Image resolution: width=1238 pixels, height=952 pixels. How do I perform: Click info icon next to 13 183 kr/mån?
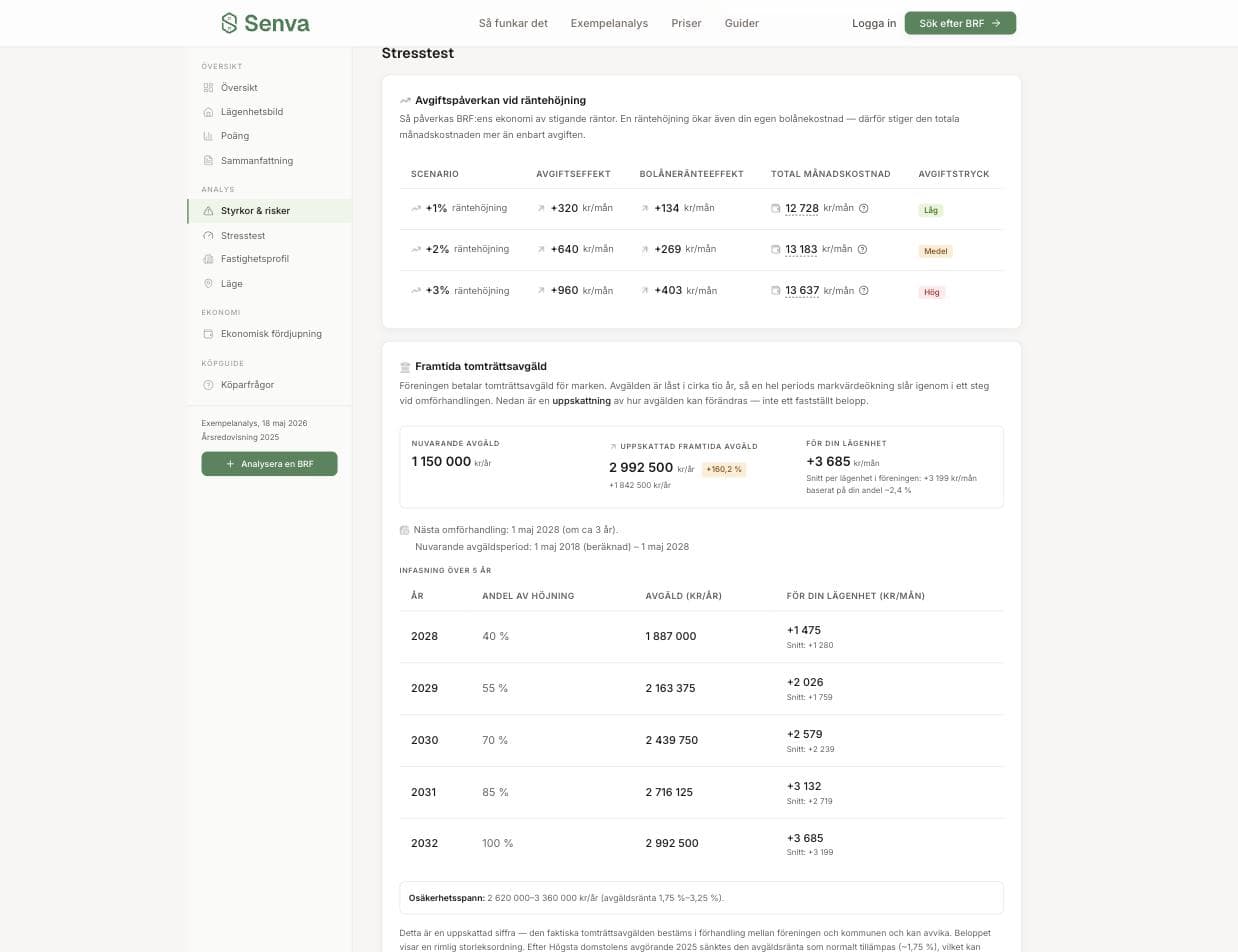coord(862,249)
